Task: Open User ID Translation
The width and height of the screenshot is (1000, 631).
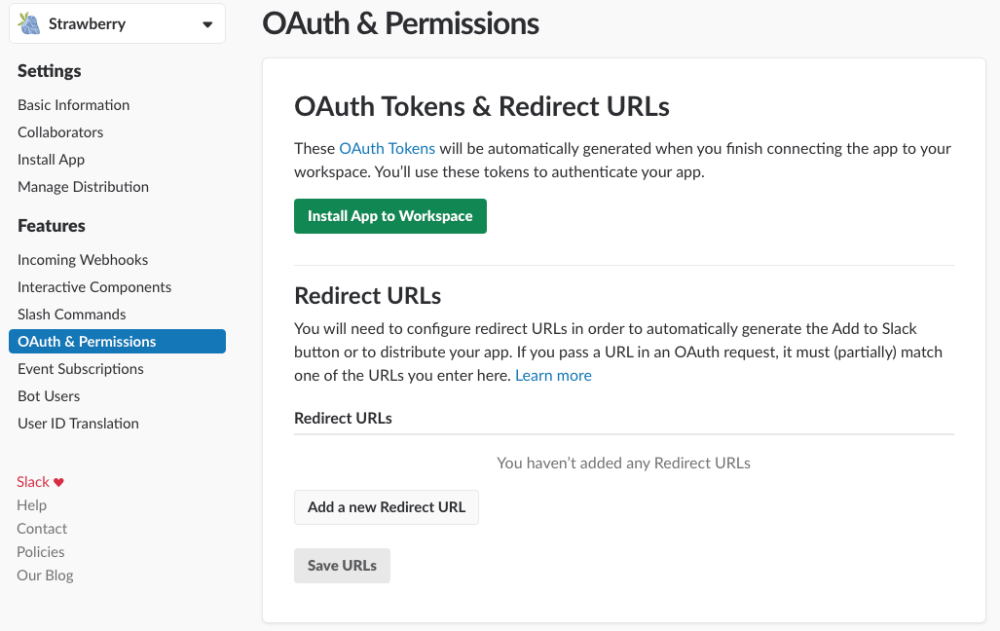Action: click(78, 423)
